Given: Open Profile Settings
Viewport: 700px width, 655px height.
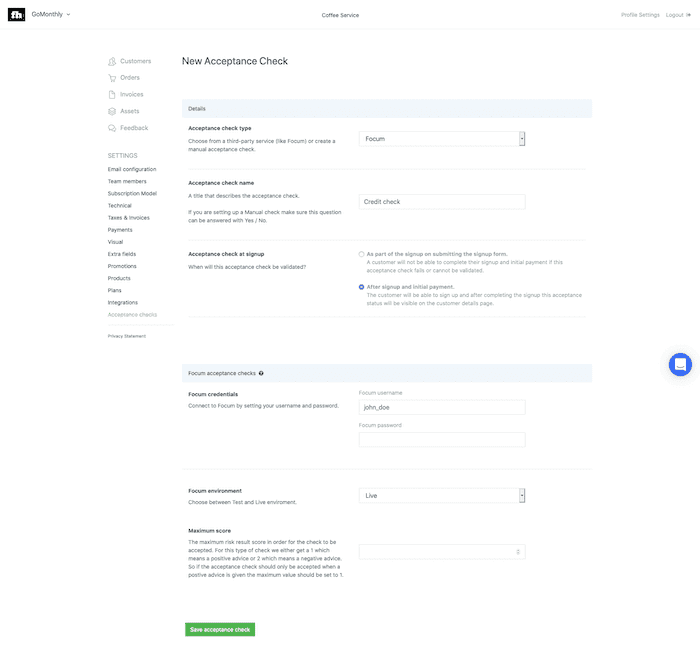Looking at the screenshot, I should [640, 15].
